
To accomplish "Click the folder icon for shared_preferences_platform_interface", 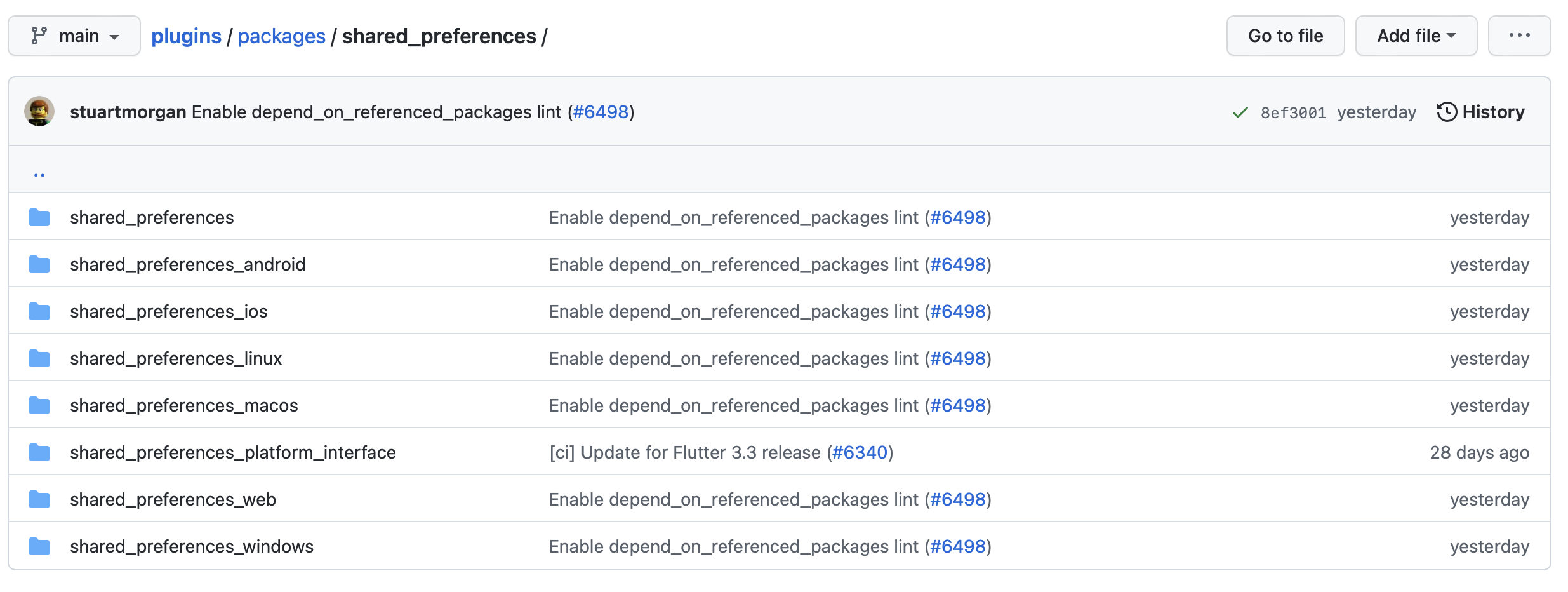I will (39, 452).
